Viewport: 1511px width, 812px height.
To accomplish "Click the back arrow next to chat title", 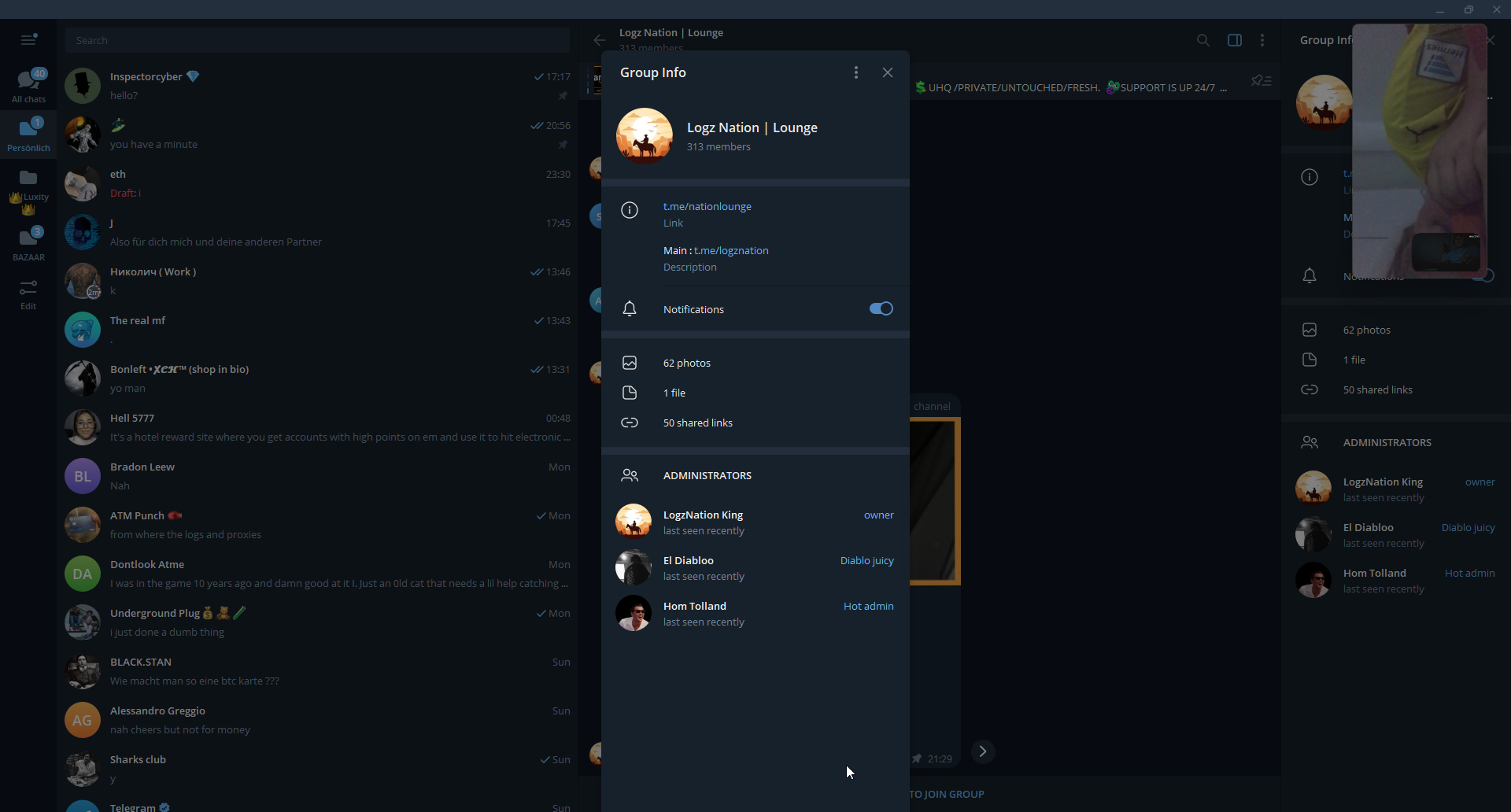I will pyautogui.click(x=600, y=40).
